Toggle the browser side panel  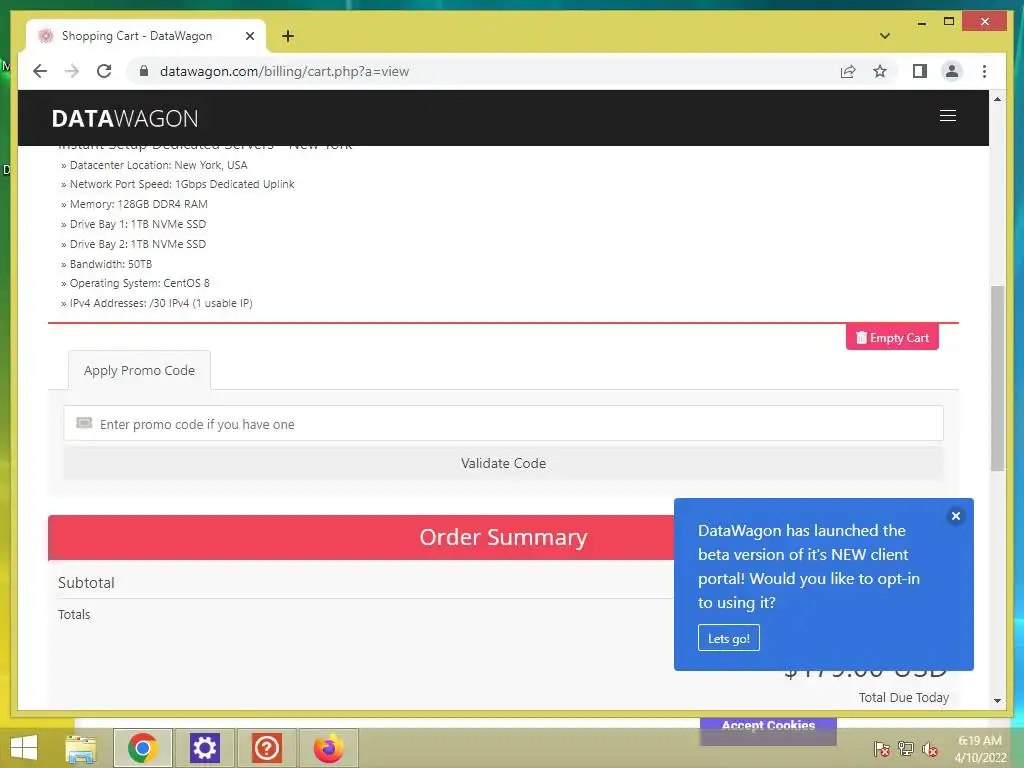(920, 71)
